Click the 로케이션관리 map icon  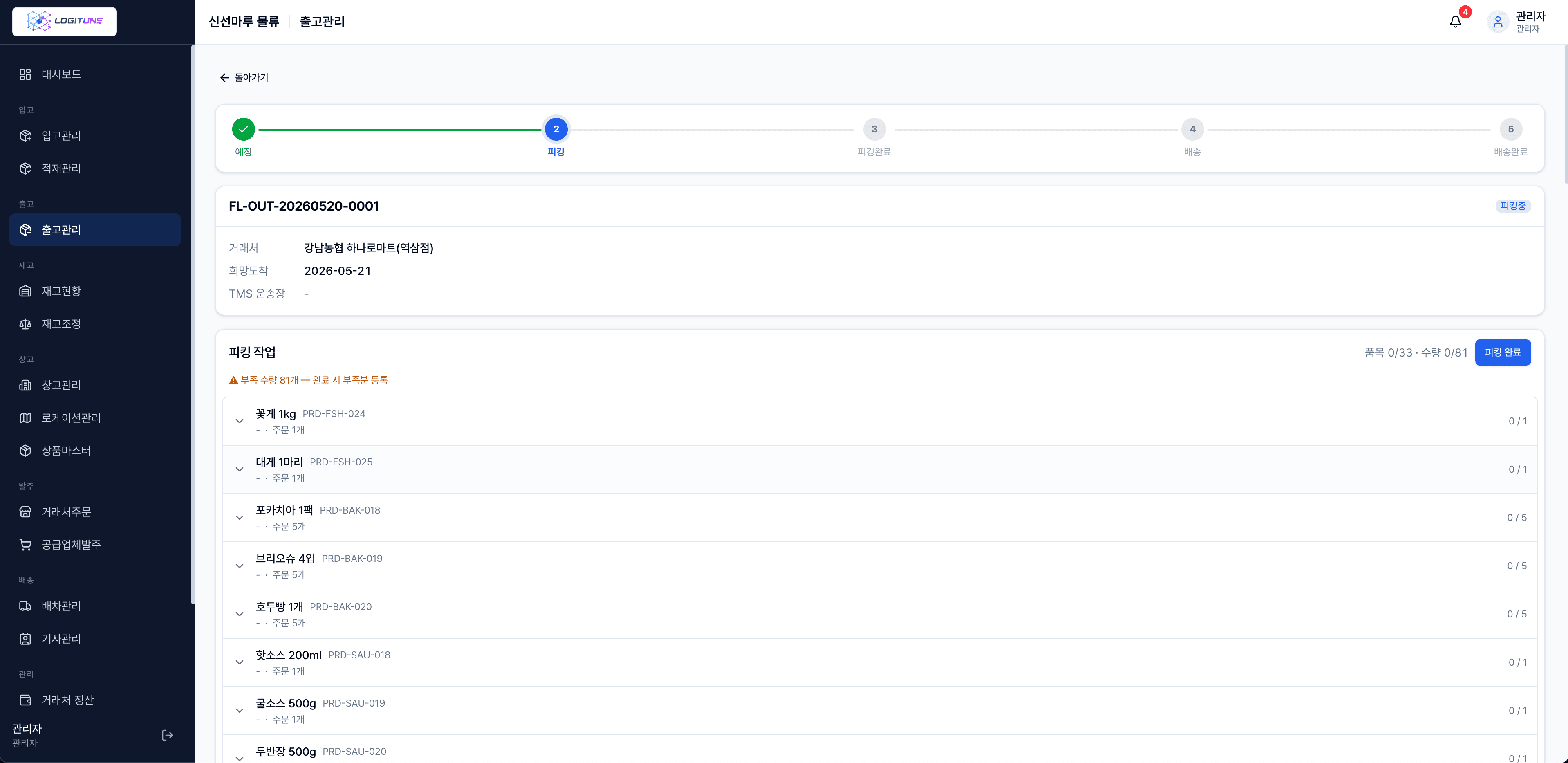click(25, 418)
